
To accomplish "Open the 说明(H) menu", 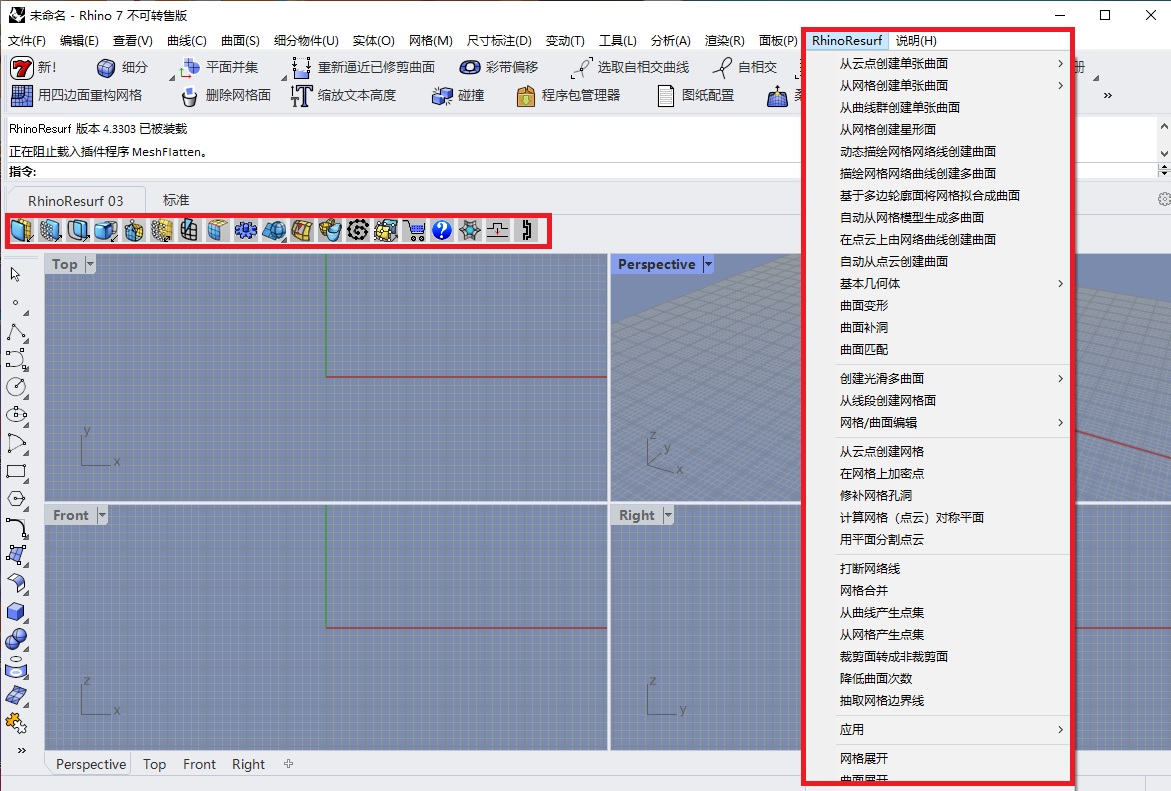I will tap(916, 40).
